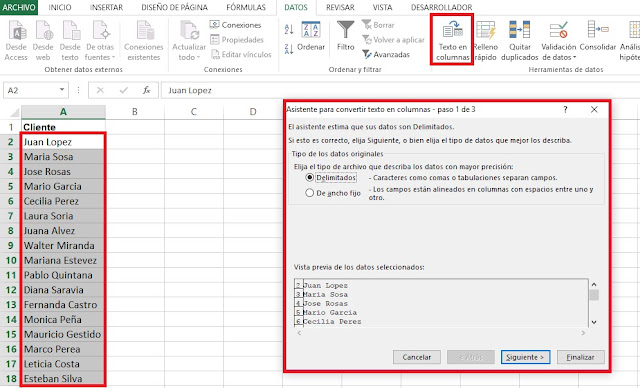Open the Consolidar tool

pyautogui.click(x=598, y=37)
